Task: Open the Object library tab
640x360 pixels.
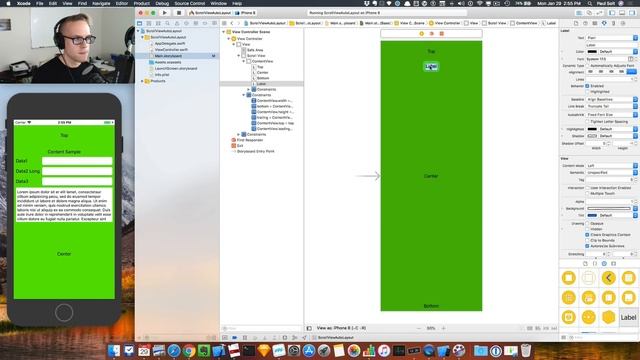Action: click(x=604, y=264)
